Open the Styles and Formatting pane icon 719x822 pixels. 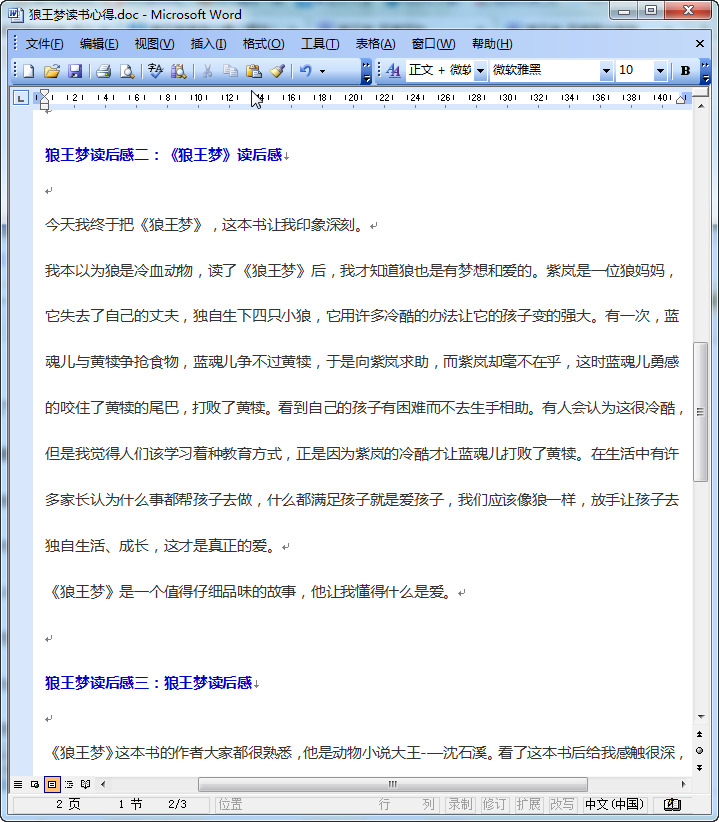pos(393,71)
